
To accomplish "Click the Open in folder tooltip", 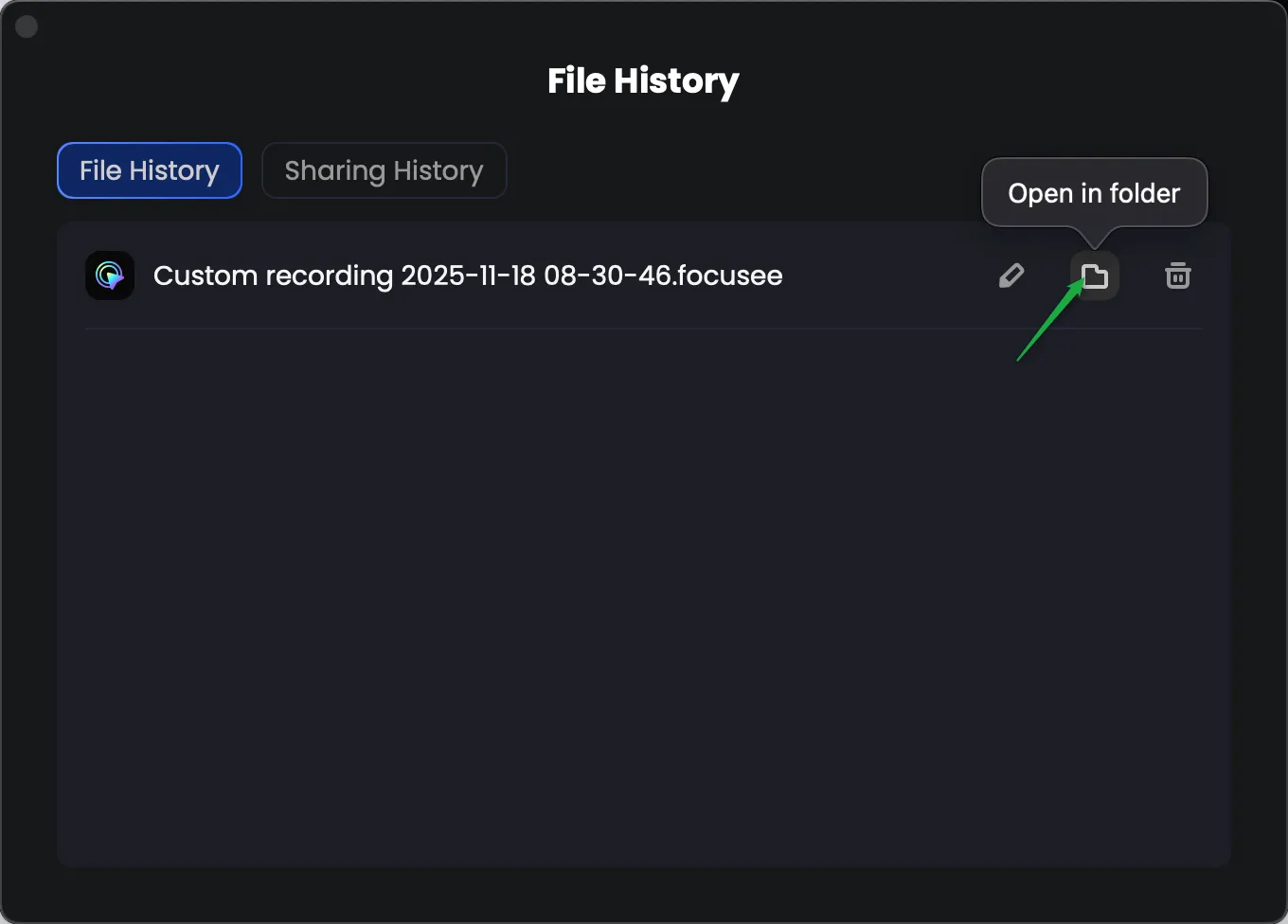I will tap(1094, 192).
